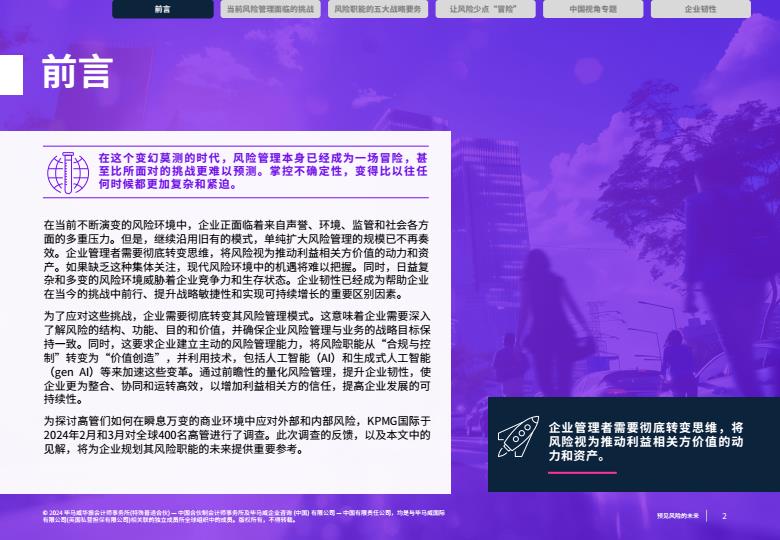Viewport: 780px width, 540px height.
Task: Click the vertical divider beside page number
Action: click(707, 516)
